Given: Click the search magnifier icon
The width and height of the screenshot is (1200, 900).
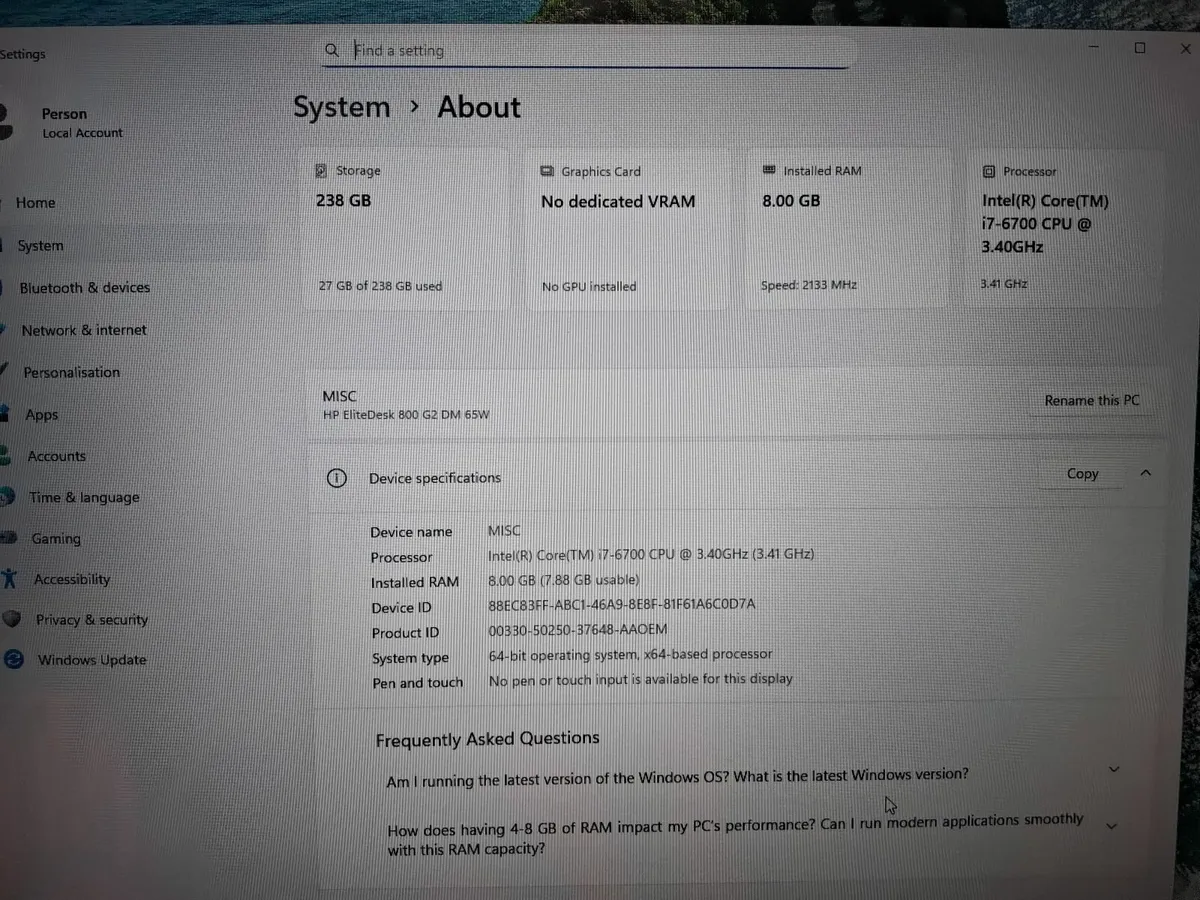Looking at the screenshot, I should (x=332, y=50).
